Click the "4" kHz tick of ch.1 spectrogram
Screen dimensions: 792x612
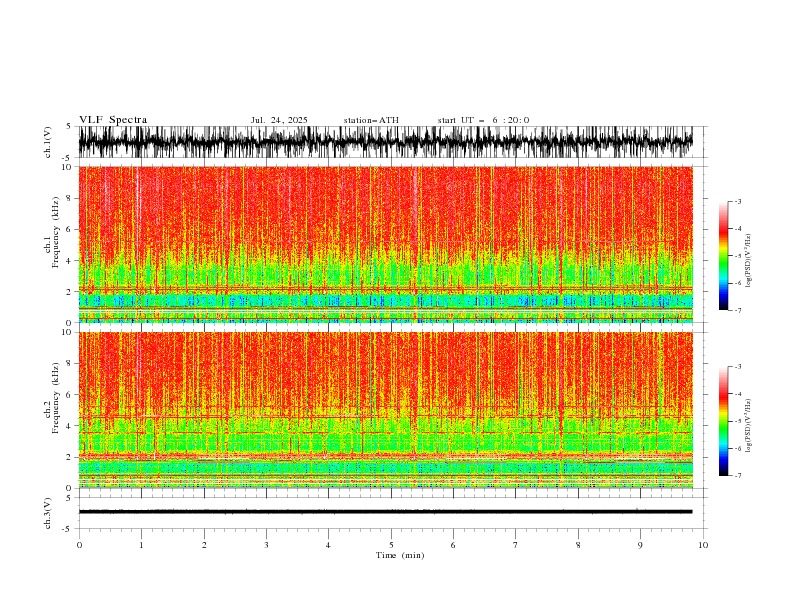point(69,261)
